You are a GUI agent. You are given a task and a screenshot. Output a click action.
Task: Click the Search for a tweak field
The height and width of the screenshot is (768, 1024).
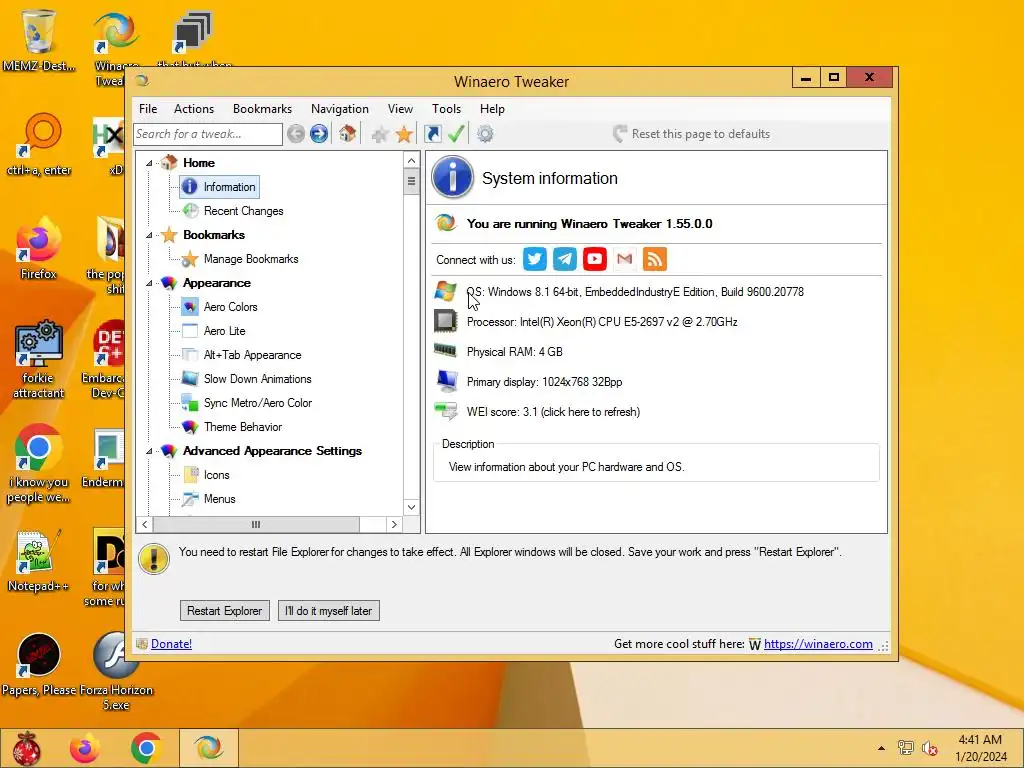[208, 134]
